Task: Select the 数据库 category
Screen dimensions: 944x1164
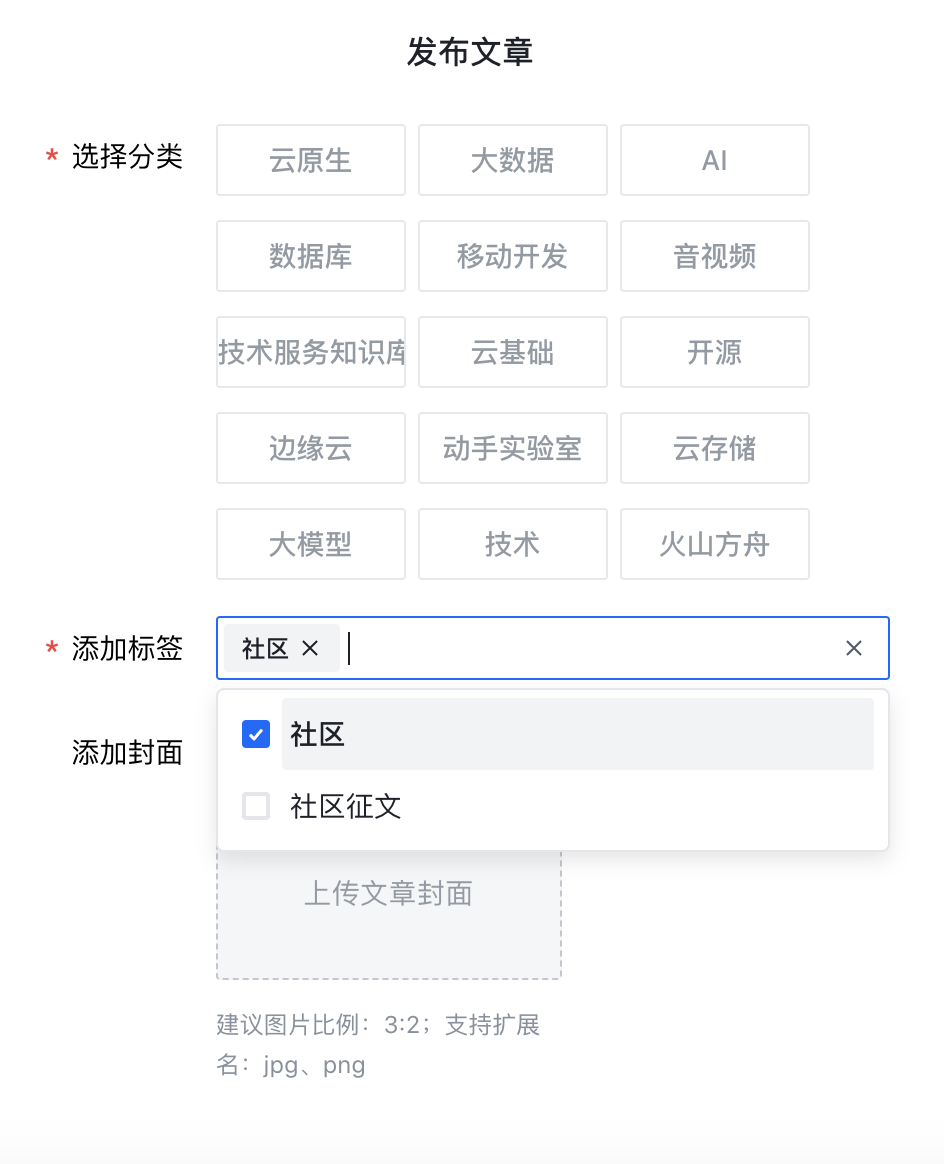Action: [311, 256]
